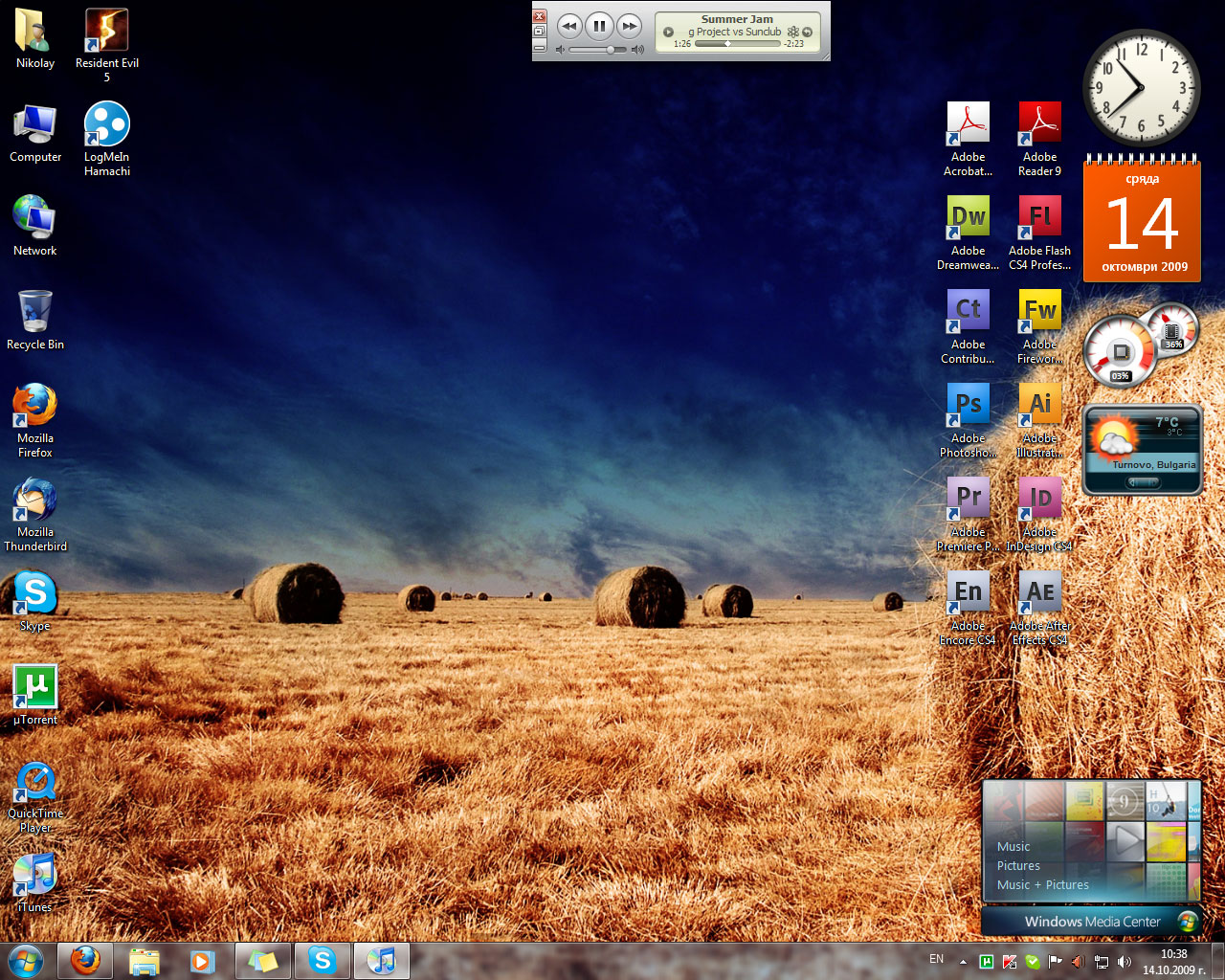Select the Mozilla Thunderbird desktop icon
Image resolution: width=1225 pixels, height=980 pixels.
35,501
